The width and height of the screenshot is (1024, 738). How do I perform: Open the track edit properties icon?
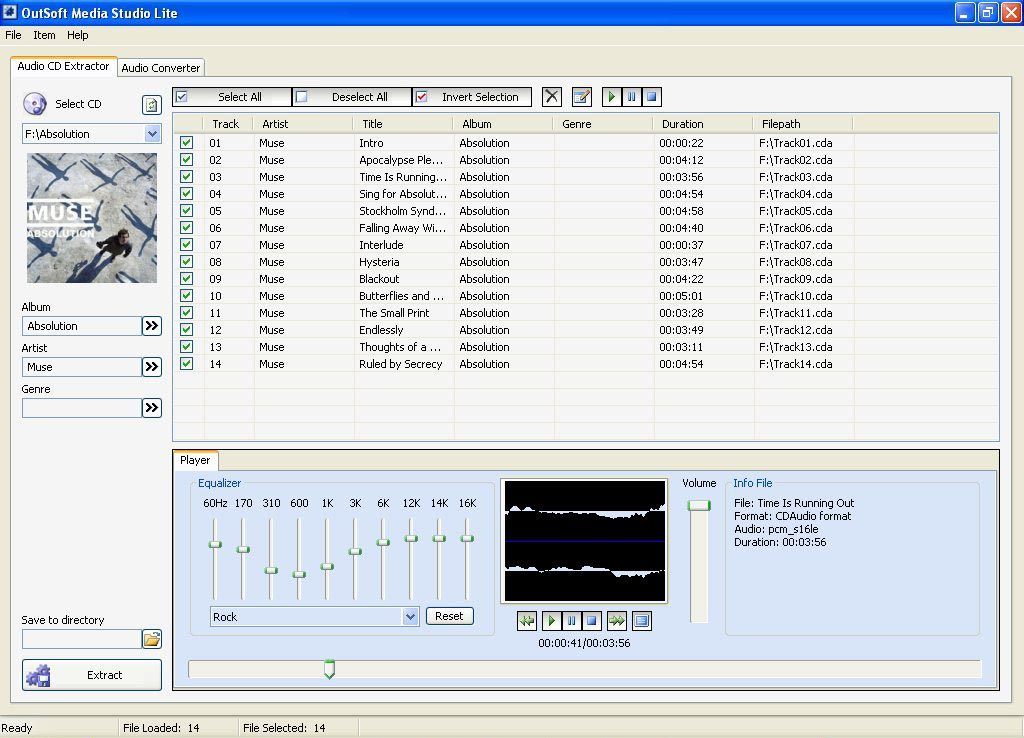[582, 97]
